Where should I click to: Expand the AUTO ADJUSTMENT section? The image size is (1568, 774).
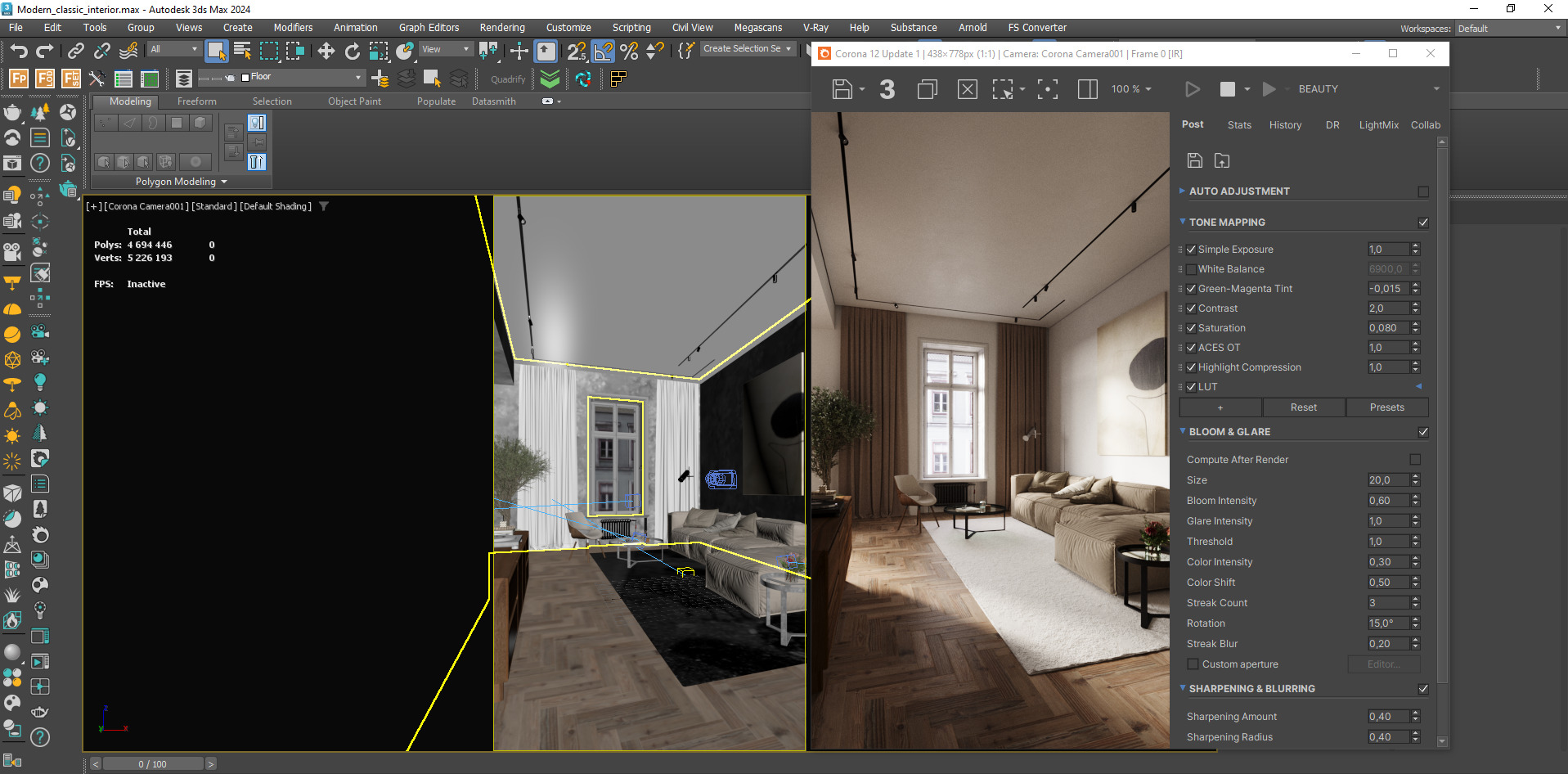point(1183,191)
